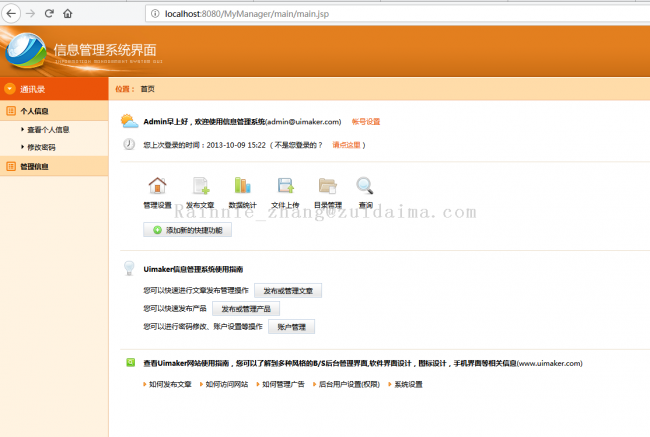Select 修改密码 in sidebar menu
650x437 pixels.
(x=41, y=147)
